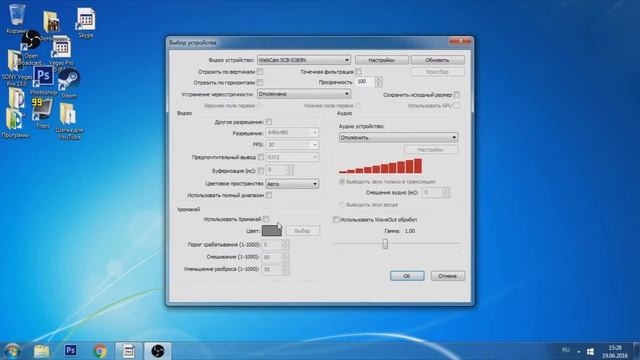This screenshot has height=360, width=640.
Task: Open the Windows Start menu
Action: (12, 351)
